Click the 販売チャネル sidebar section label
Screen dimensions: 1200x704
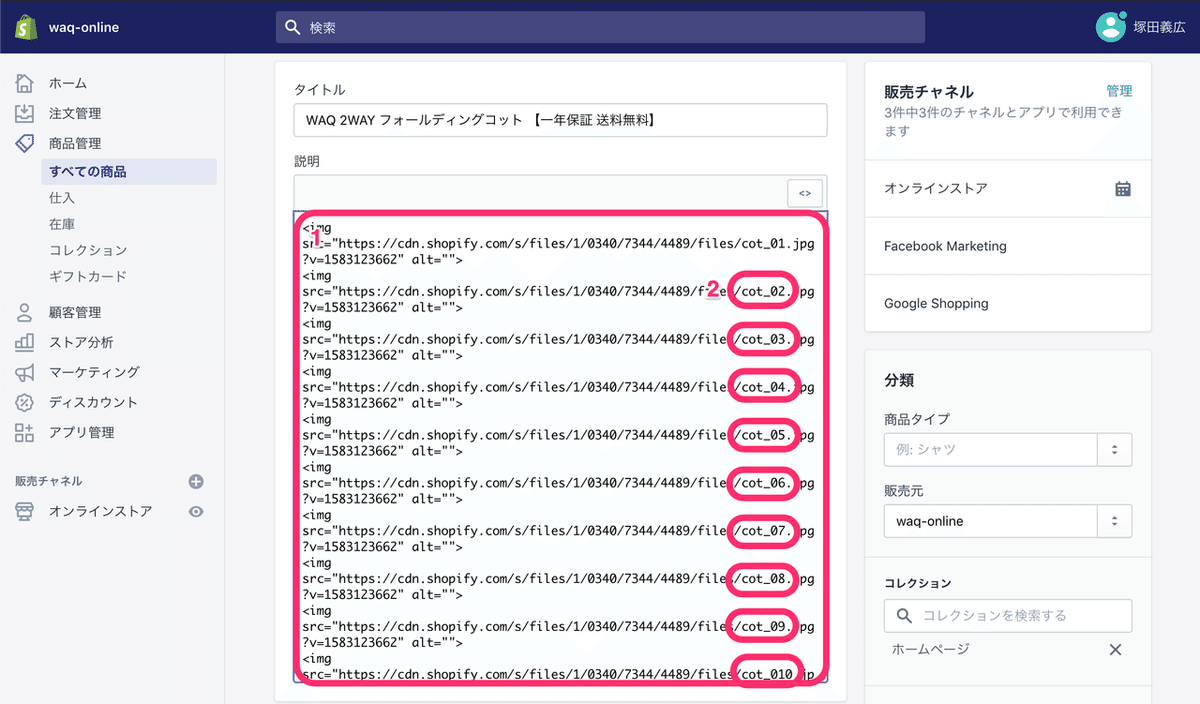49,481
